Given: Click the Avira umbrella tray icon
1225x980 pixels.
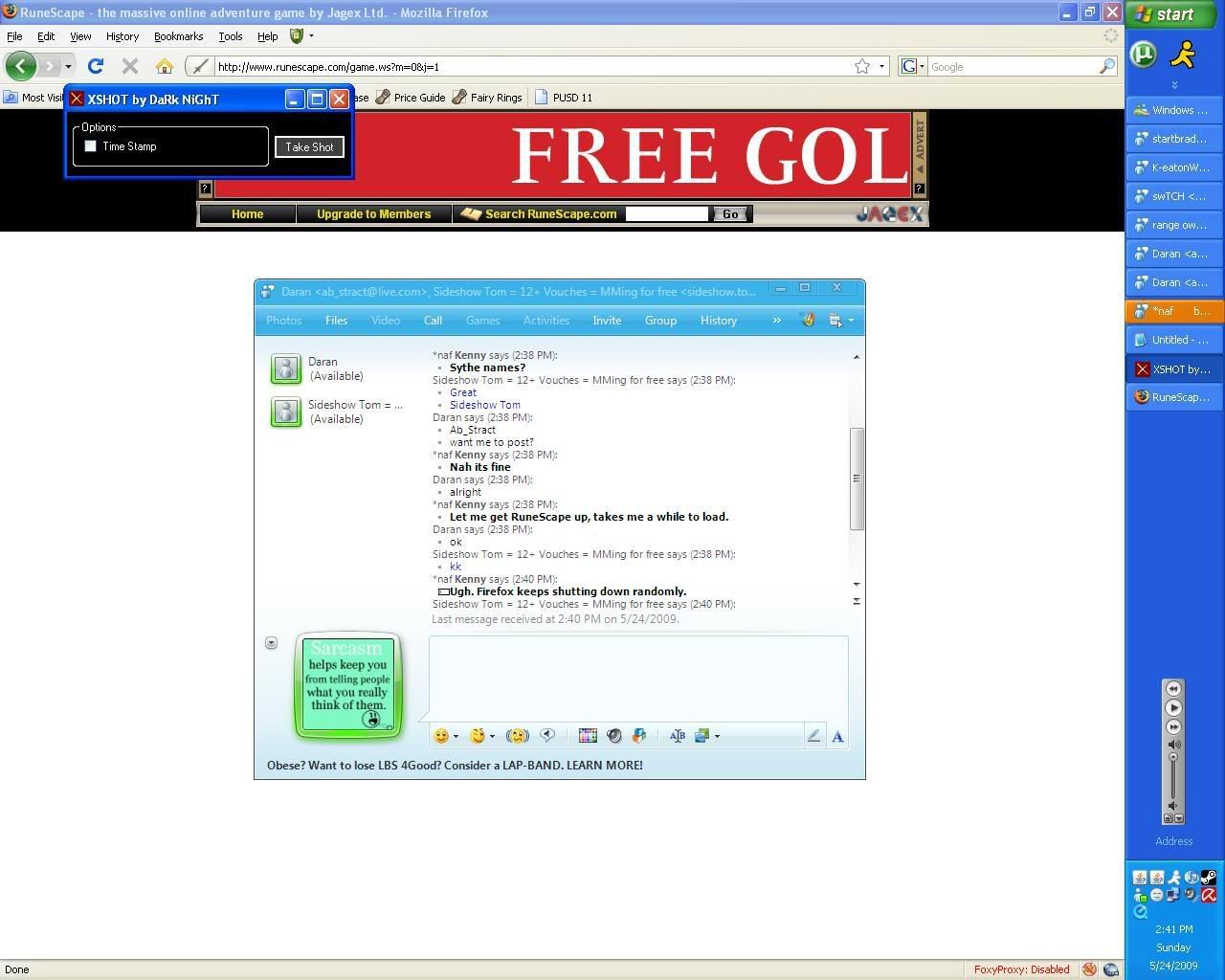Looking at the screenshot, I should pyautogui.click(x=1209, y=895).
